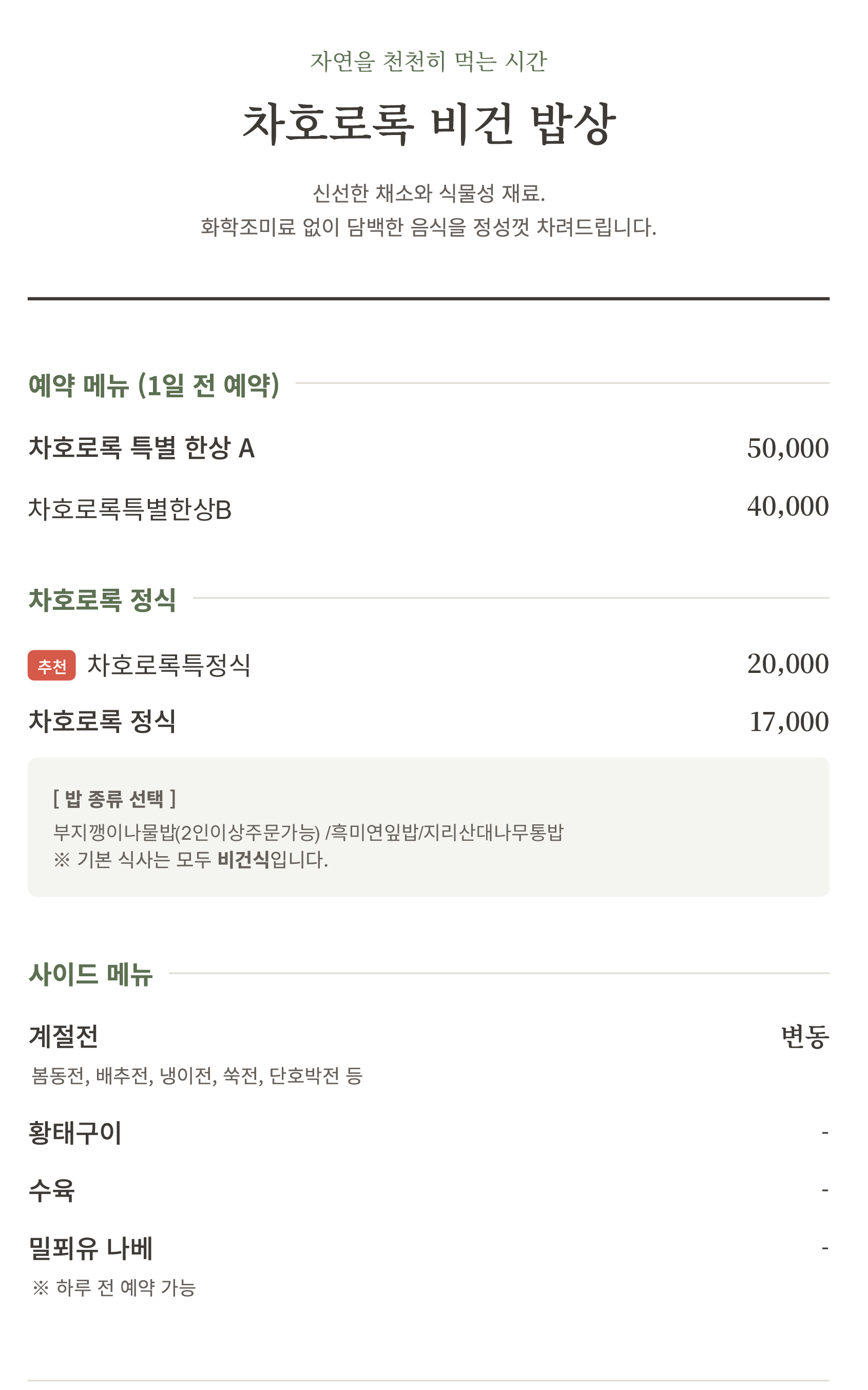
Task: Click the 40,000 price
Action: tap(787, 506)
